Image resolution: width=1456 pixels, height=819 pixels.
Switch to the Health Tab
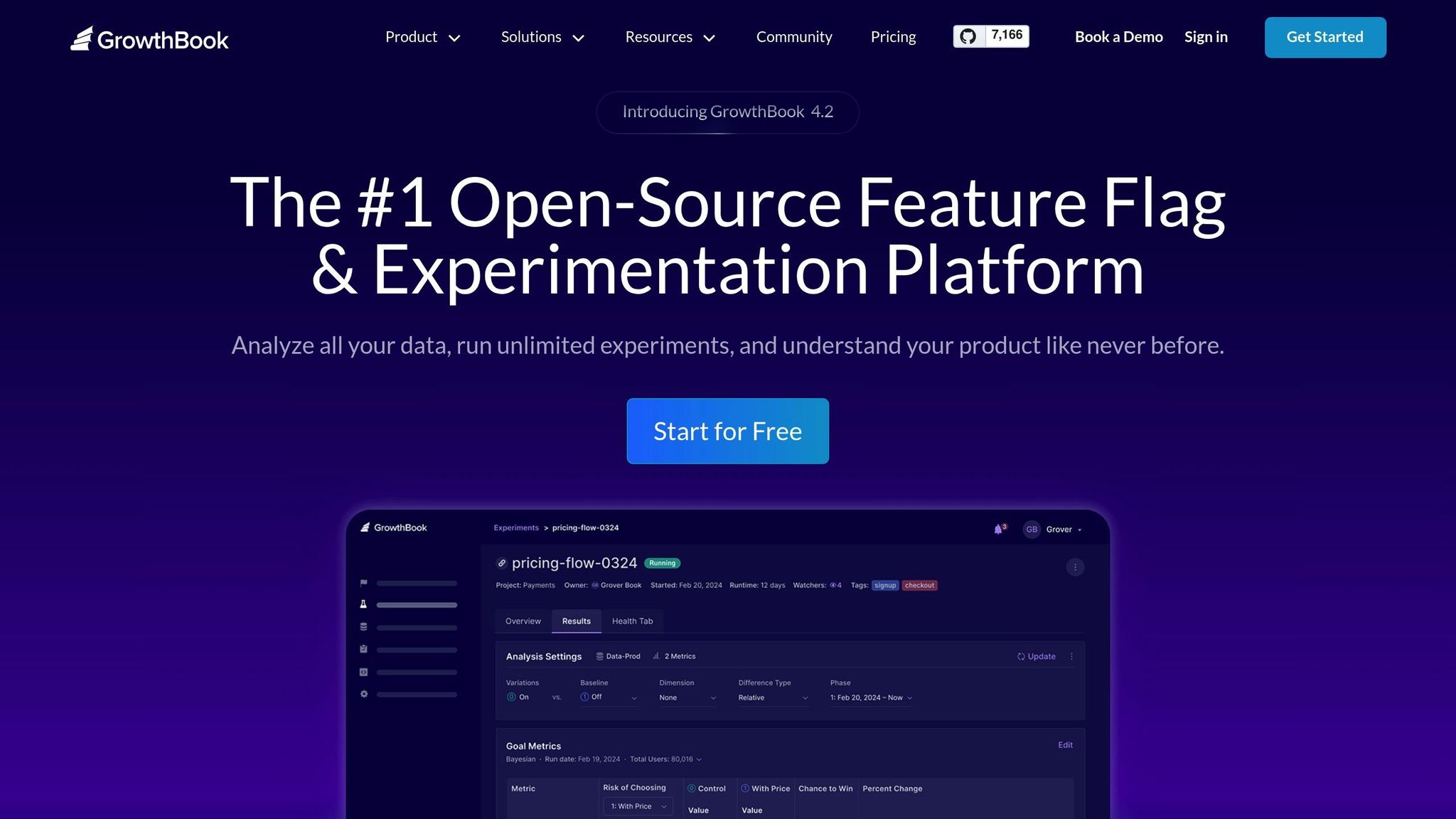pyautogui.click(x=632, y=621)
